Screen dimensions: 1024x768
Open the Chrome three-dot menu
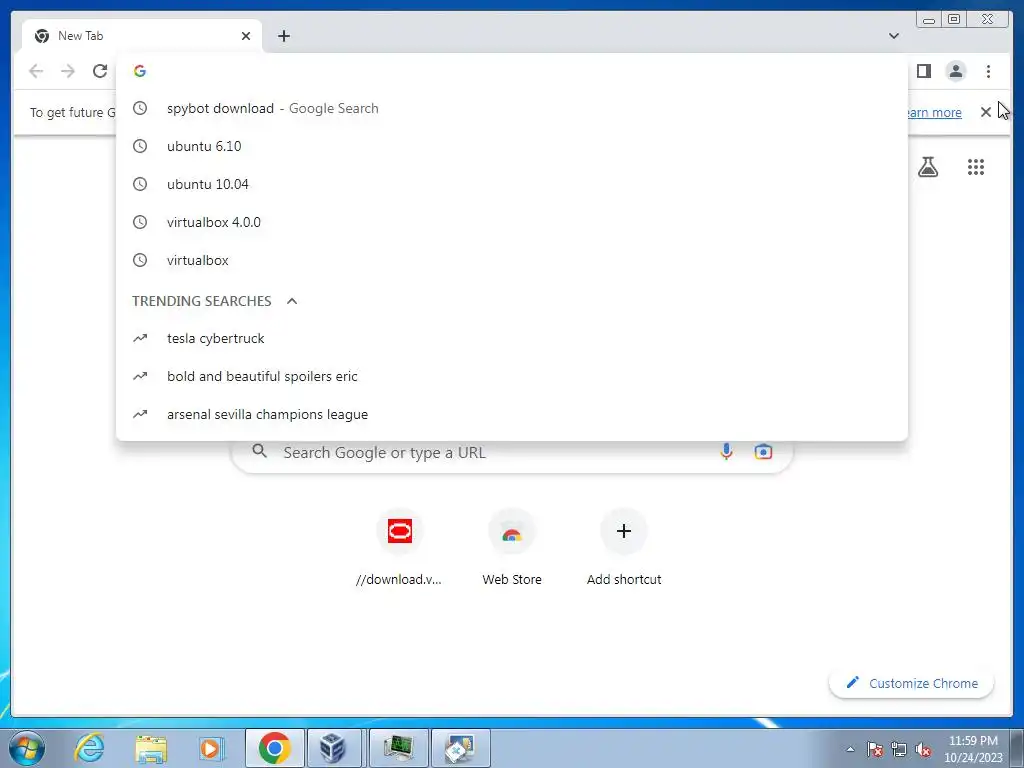point(988,71)
